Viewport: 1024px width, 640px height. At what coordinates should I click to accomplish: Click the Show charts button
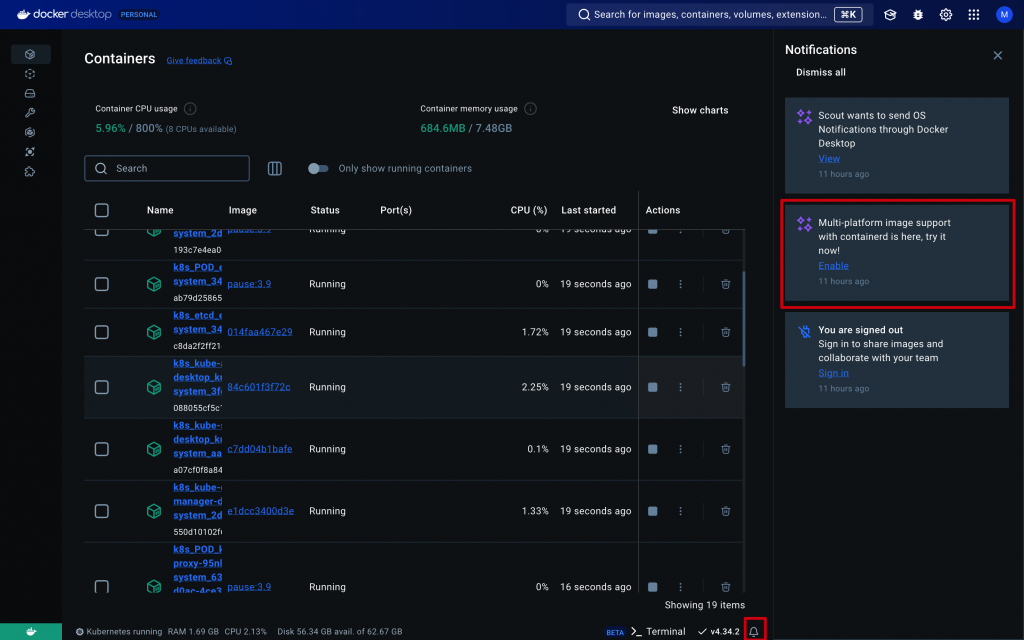coord(700,110)
